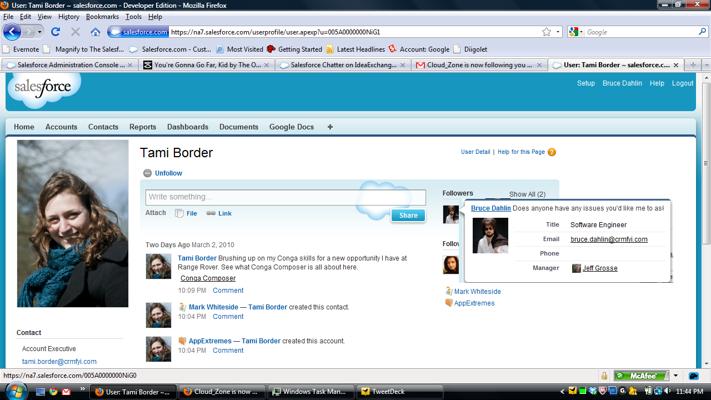
Task: Click Tami Border's large profile photo
Action: point(72,222)
